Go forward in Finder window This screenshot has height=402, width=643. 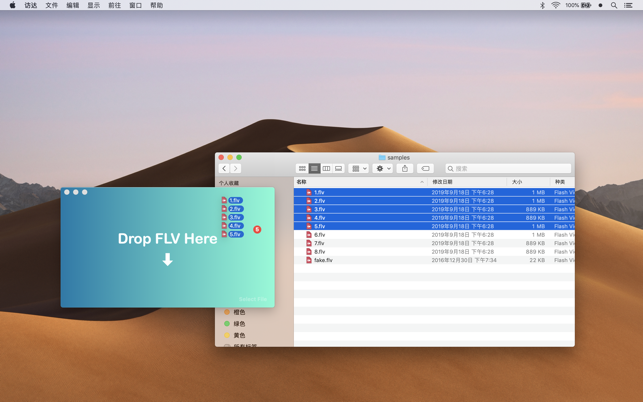[x=235, y=169]
